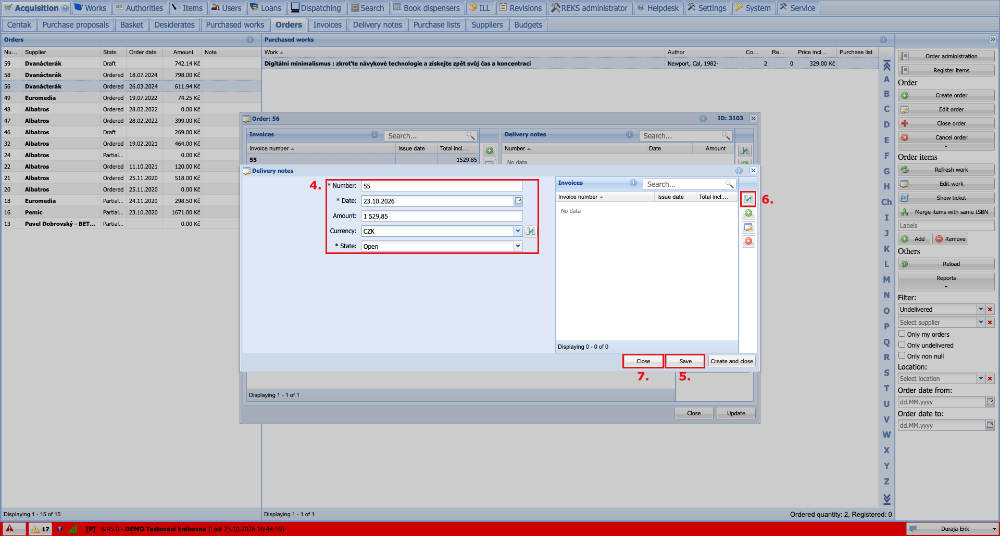Image resolution: width=1000 pixels, height=536 pixels.
Task: Jump to top with double up arrow in alphabet bar
Action: (886, 65)
